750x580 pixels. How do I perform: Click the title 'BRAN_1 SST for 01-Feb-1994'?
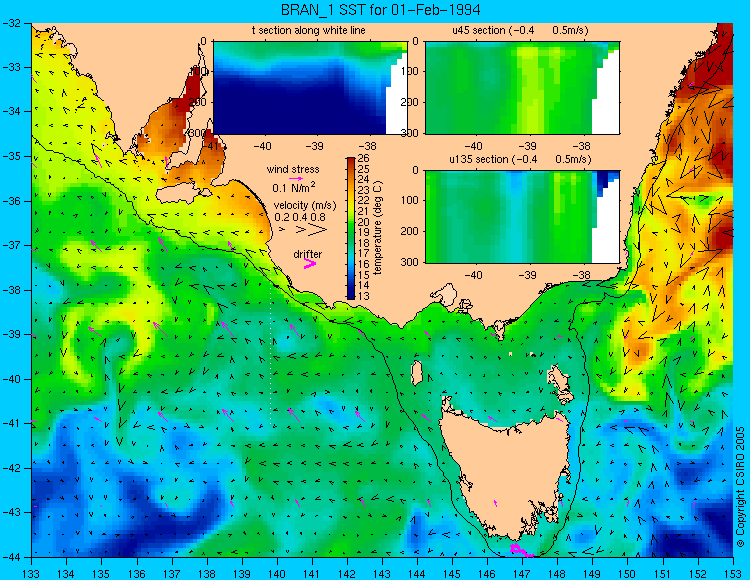(x=380, y=10)
